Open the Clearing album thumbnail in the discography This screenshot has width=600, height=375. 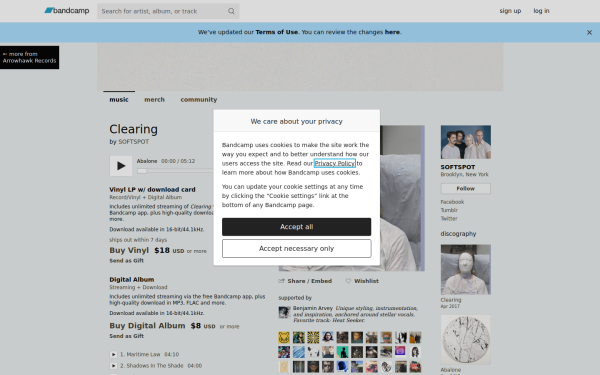click(x=466, y=269)
